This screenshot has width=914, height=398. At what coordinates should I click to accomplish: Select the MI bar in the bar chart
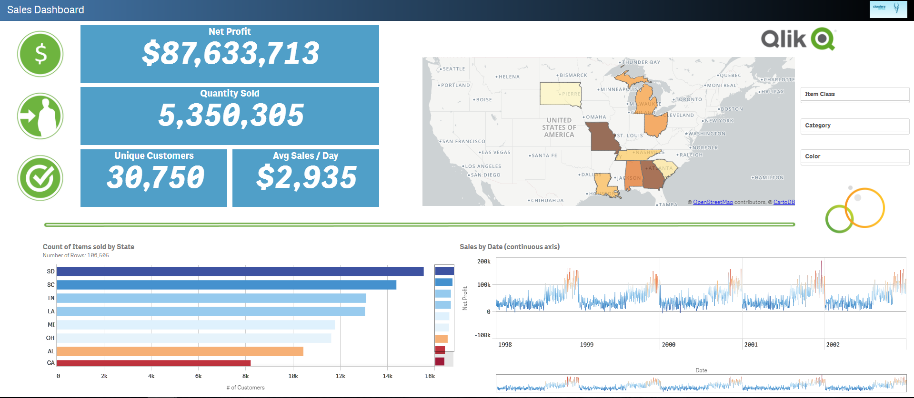pyautogui.click(x=196, y=325)
